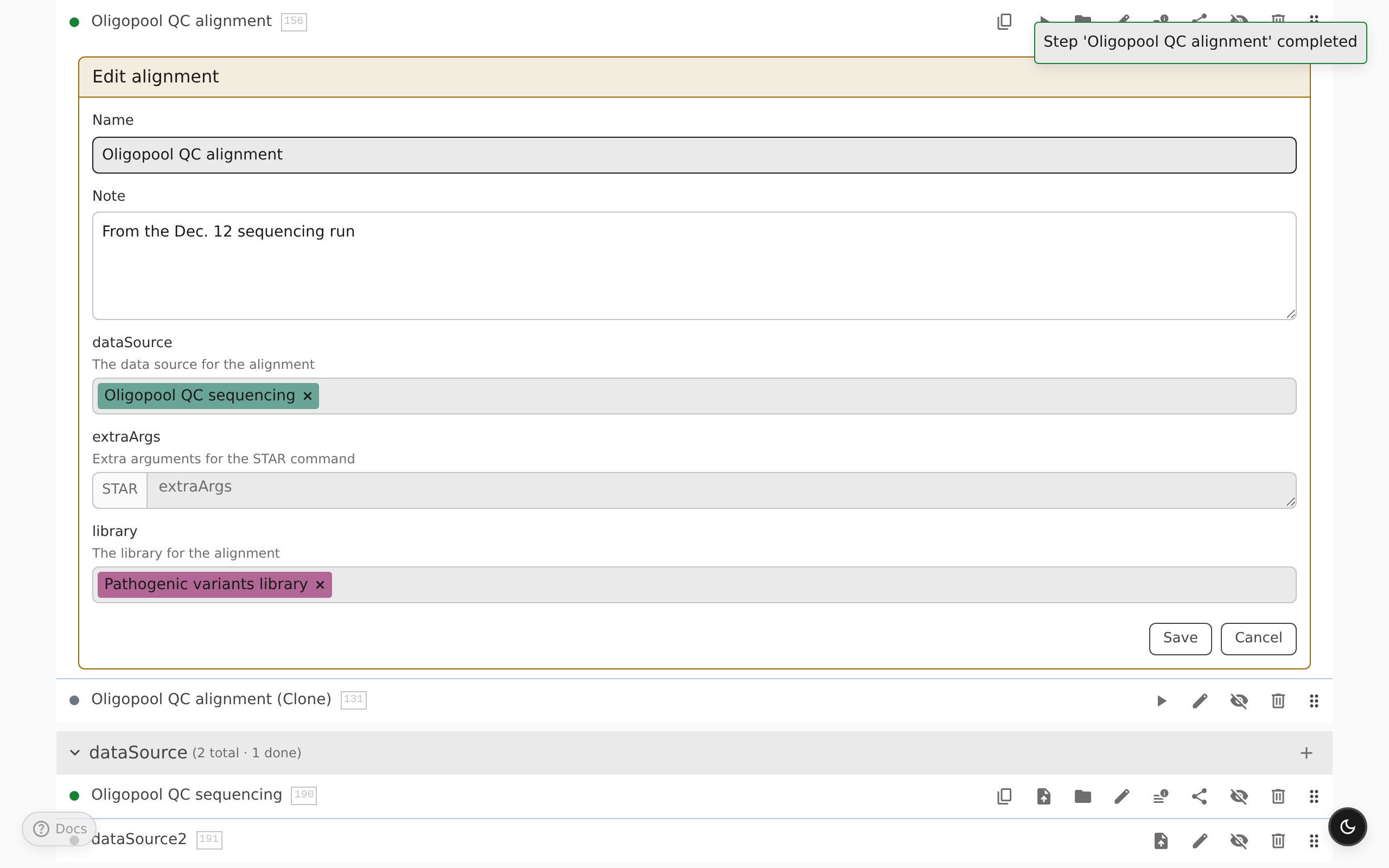Click the 190 ID badge
Image resolution: width=1389 pixels, height=868 pixels.
click(304, 796)
